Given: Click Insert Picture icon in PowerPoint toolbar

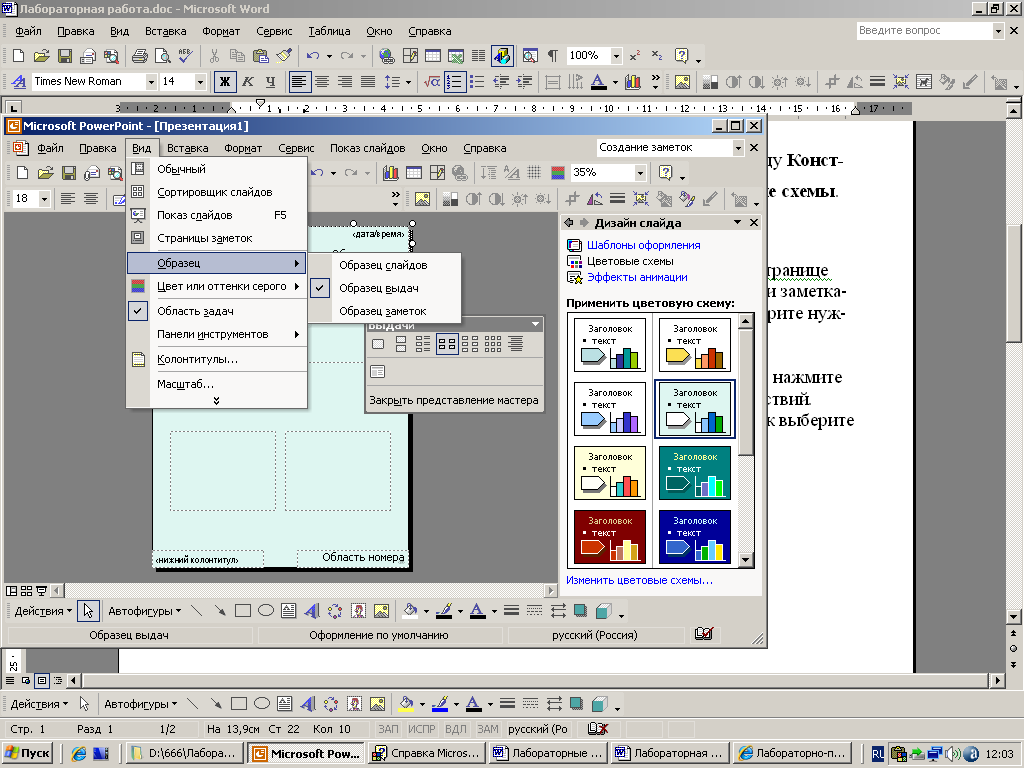Looking at the screenshot, I should click(422, 199).
